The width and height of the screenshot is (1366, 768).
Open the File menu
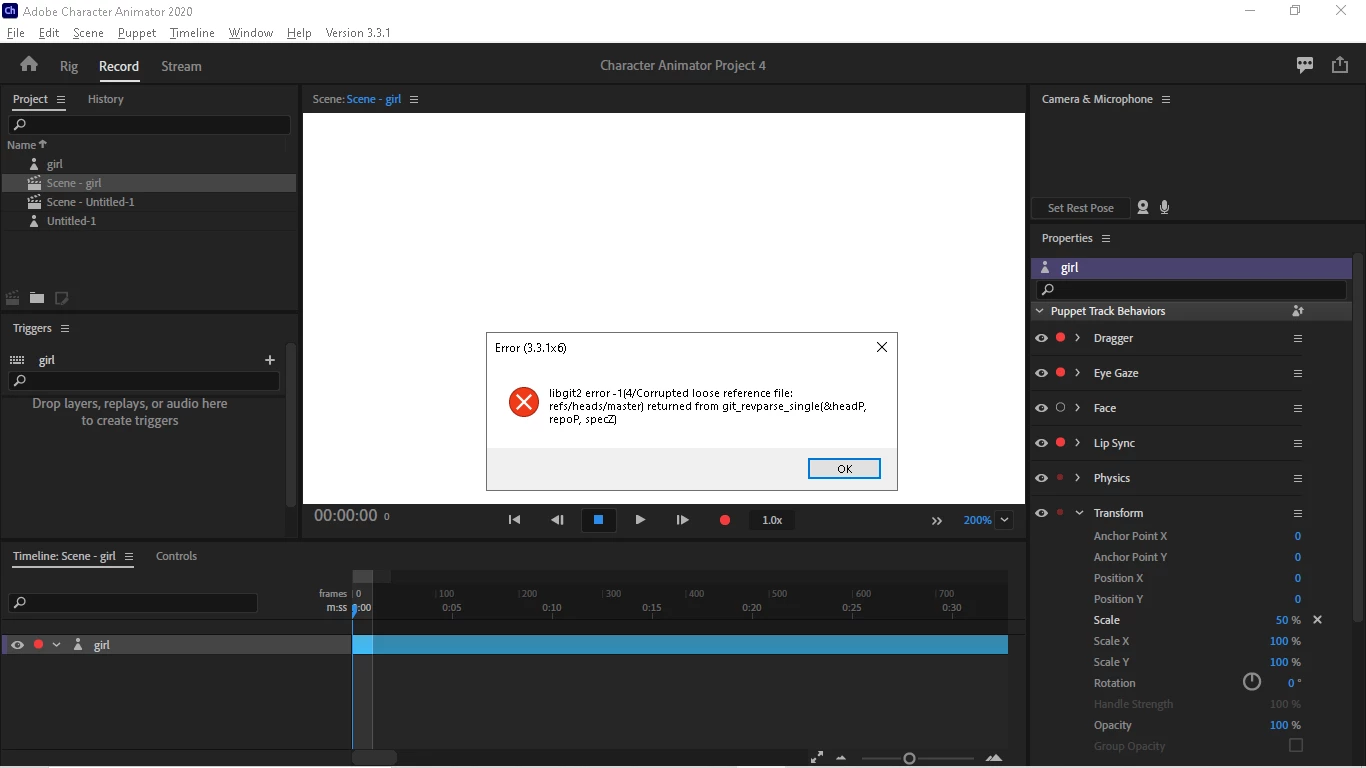tap(16, 33)
